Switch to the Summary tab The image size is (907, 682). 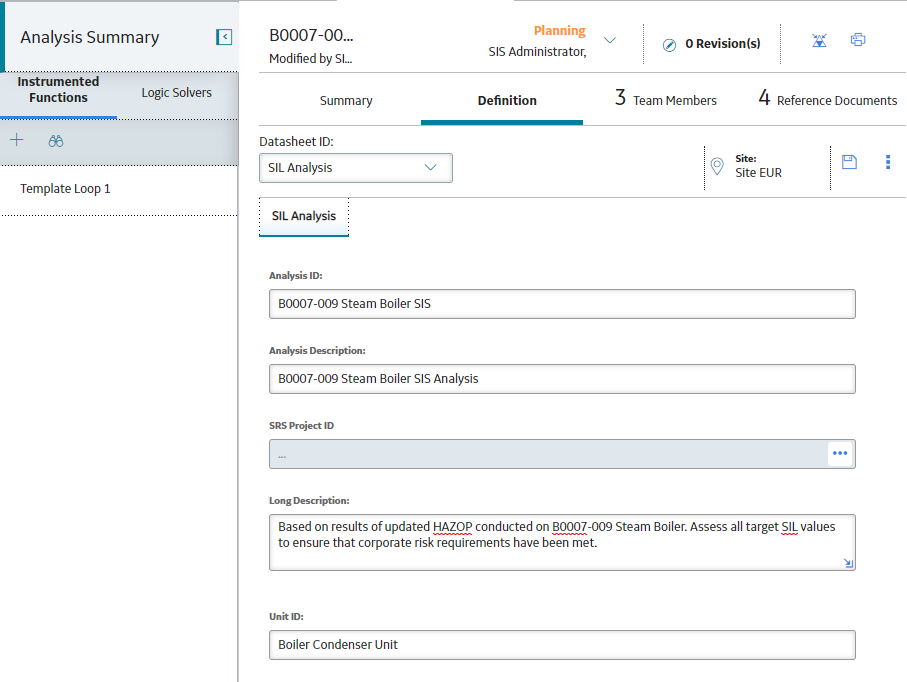tap(346, 101)
